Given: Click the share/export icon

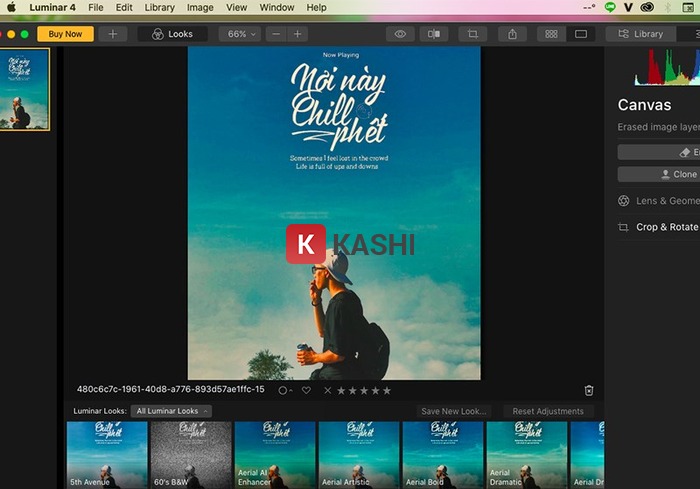Looking at the screenshot, I should (x=513, y=34).
